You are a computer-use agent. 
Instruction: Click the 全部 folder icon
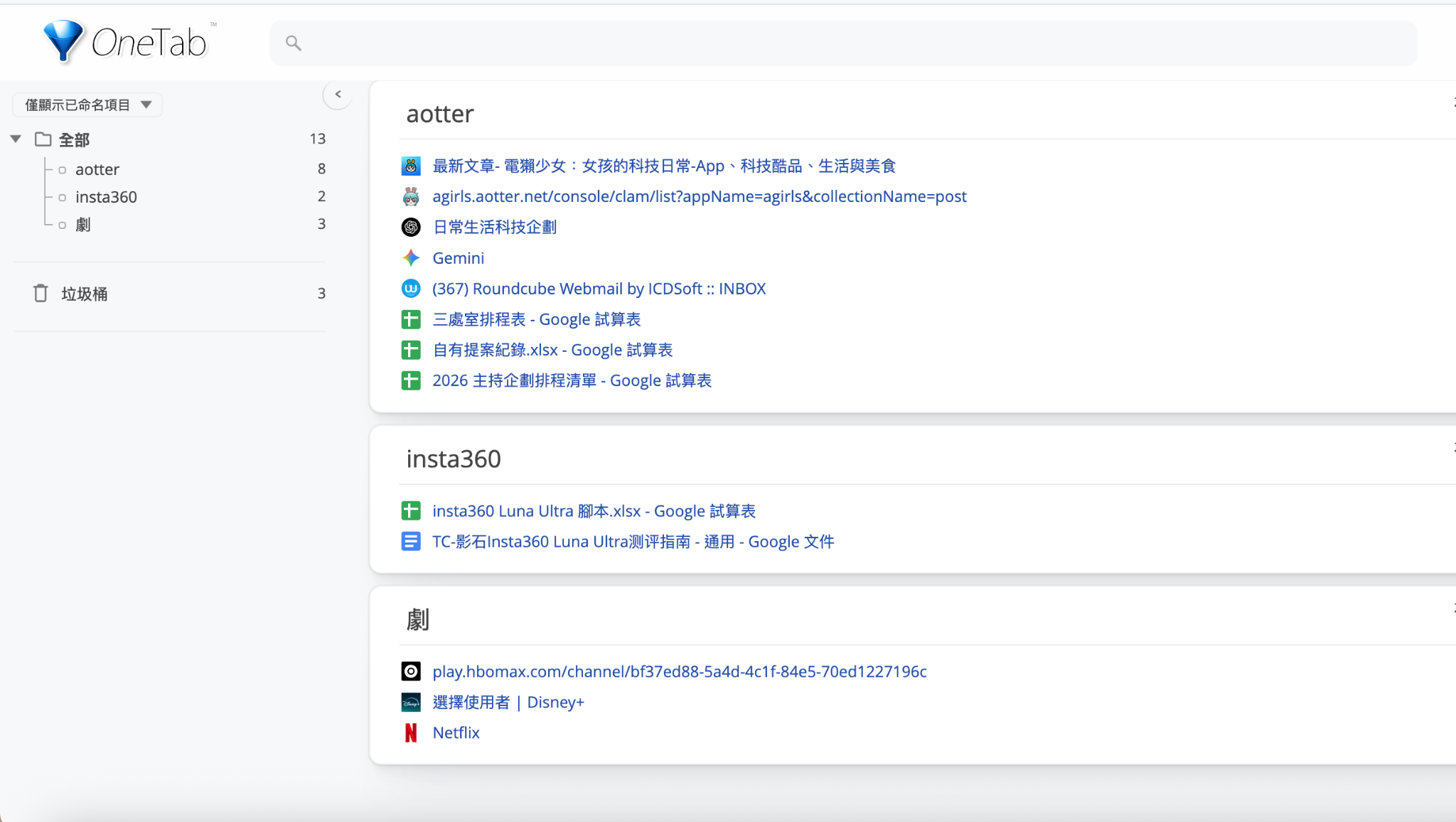43,139
